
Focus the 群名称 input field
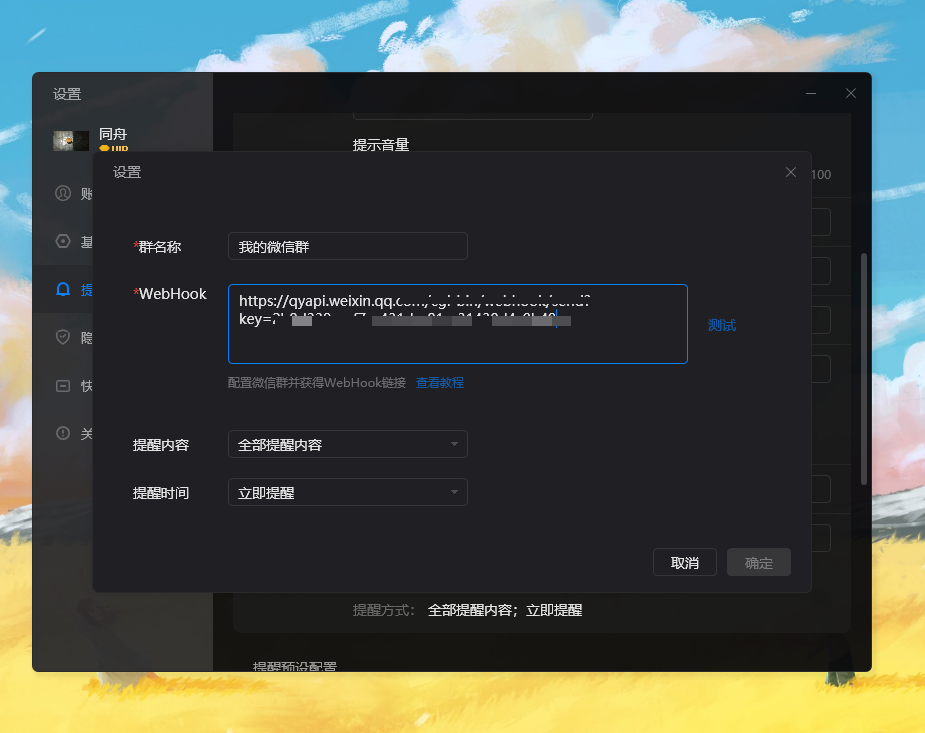(x=347, y=246)
